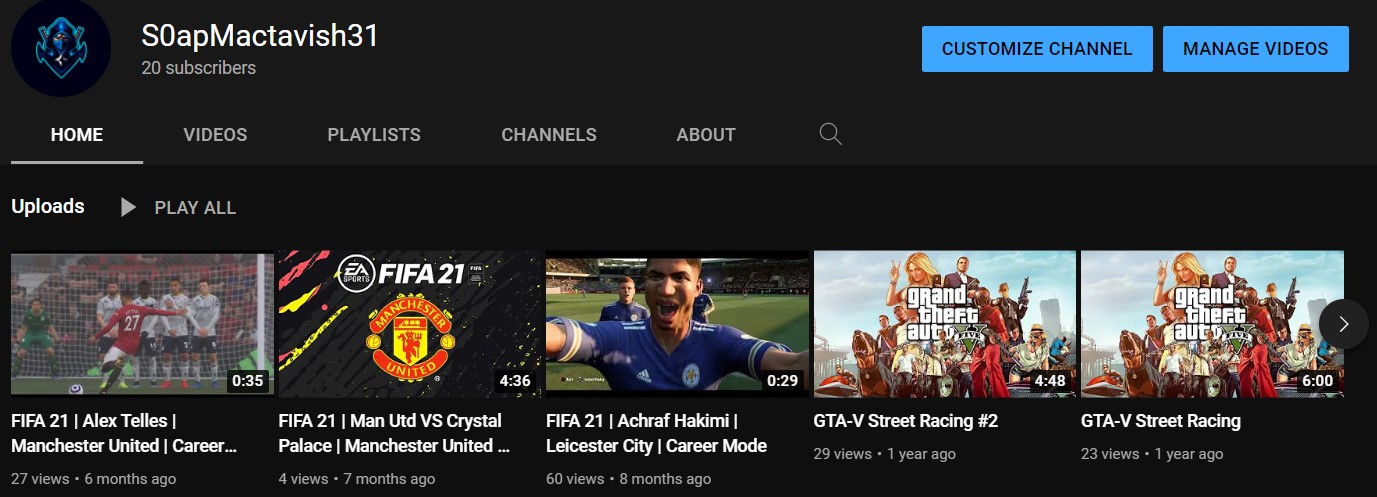1377x497 pixels.
Task: Show next uploads with right arrow
Action: (1344, 324)
